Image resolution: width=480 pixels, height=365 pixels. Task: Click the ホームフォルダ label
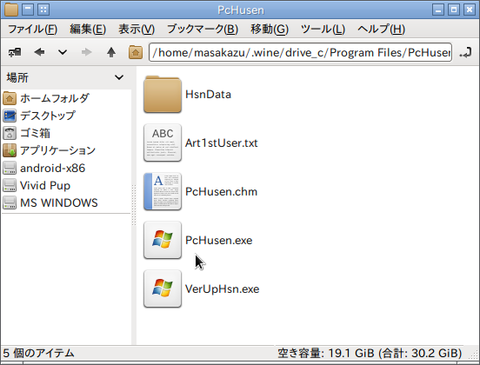(x=55, y=98)
